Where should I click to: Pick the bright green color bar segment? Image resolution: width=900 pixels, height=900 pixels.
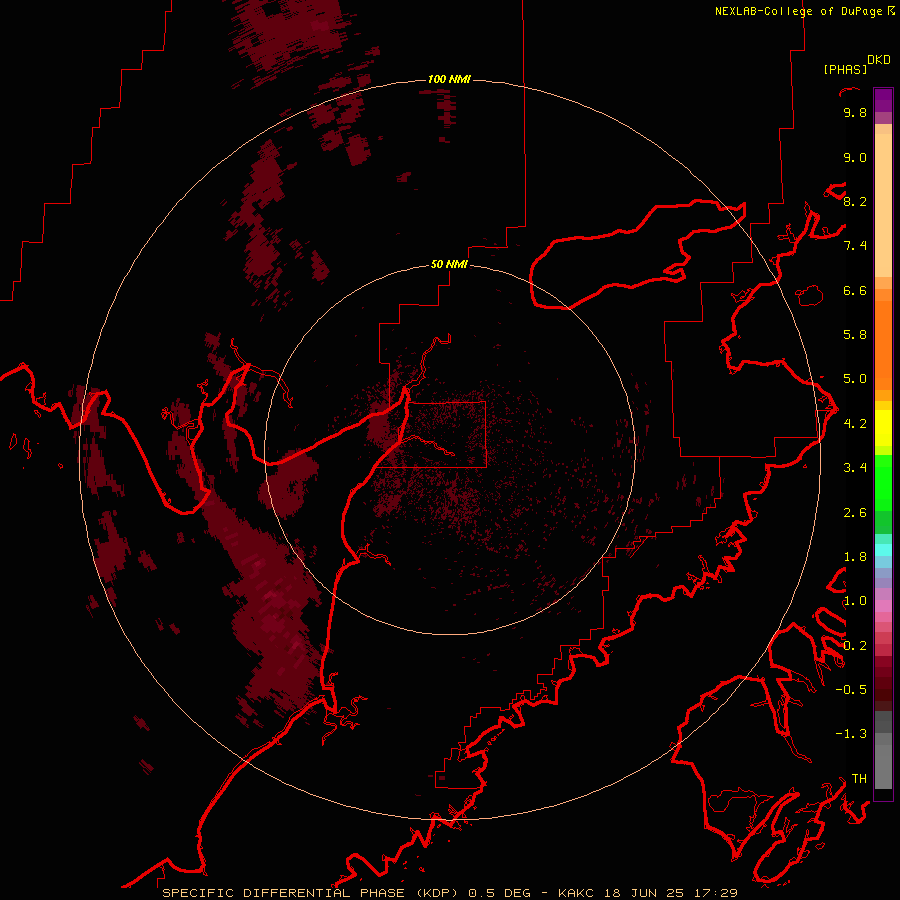click(883, 483)
